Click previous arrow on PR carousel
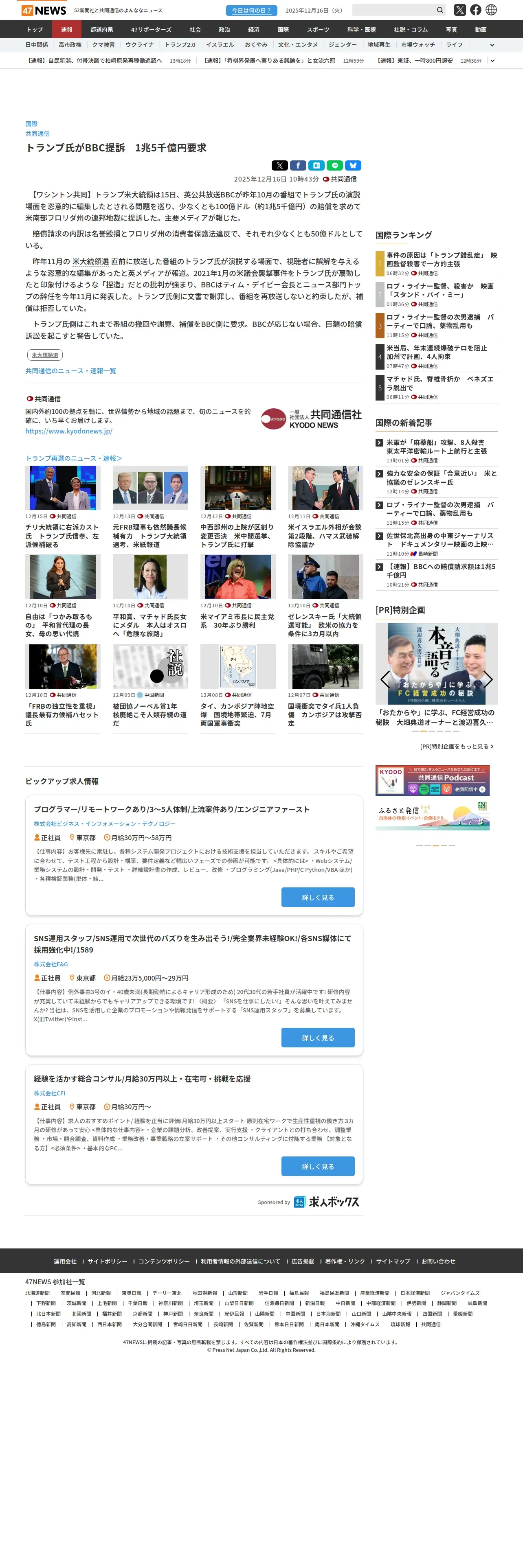The height and width of the screenshot is (1568, 523). pos(385,679)
